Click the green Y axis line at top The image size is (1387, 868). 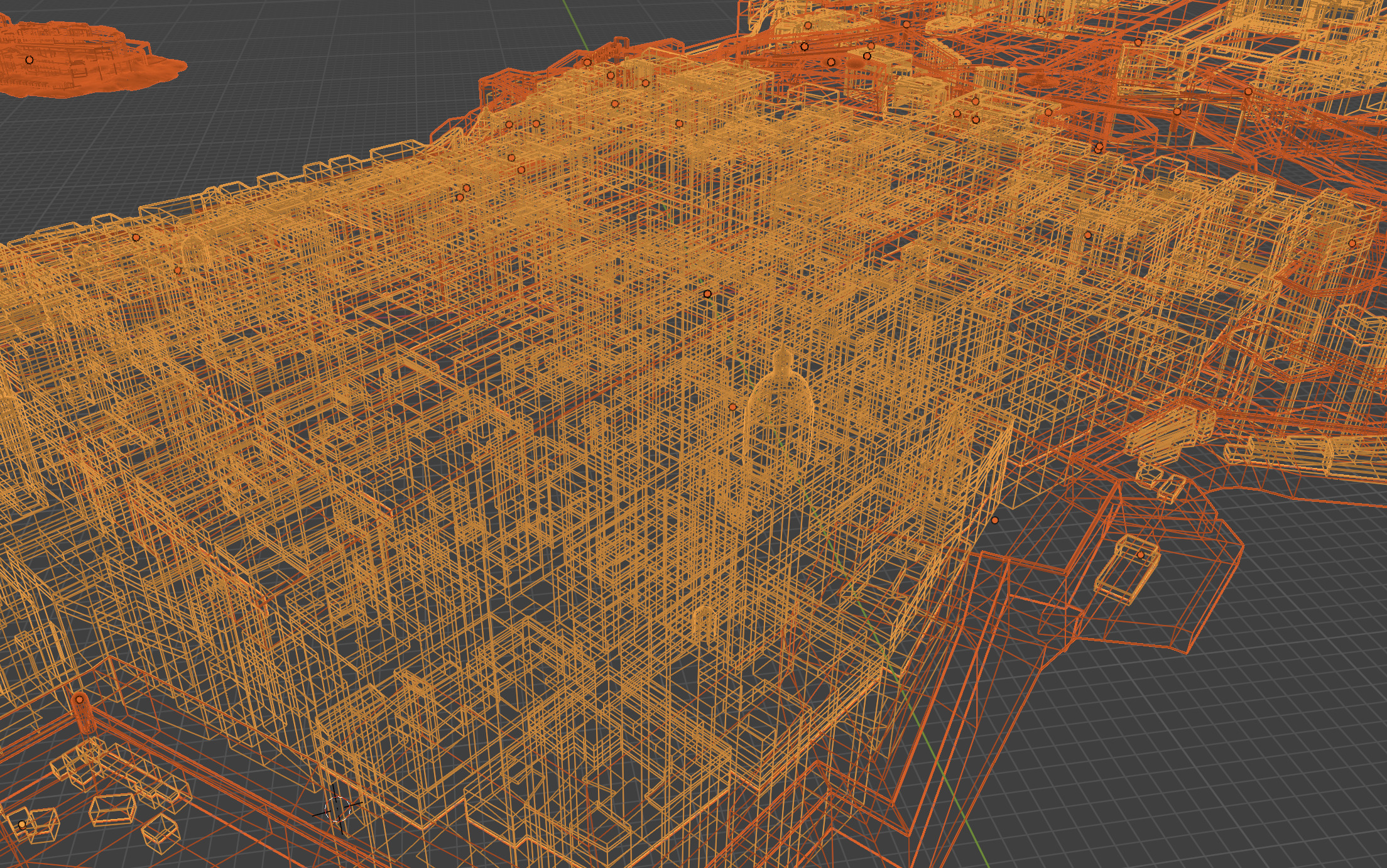click(x=575, y=22)
